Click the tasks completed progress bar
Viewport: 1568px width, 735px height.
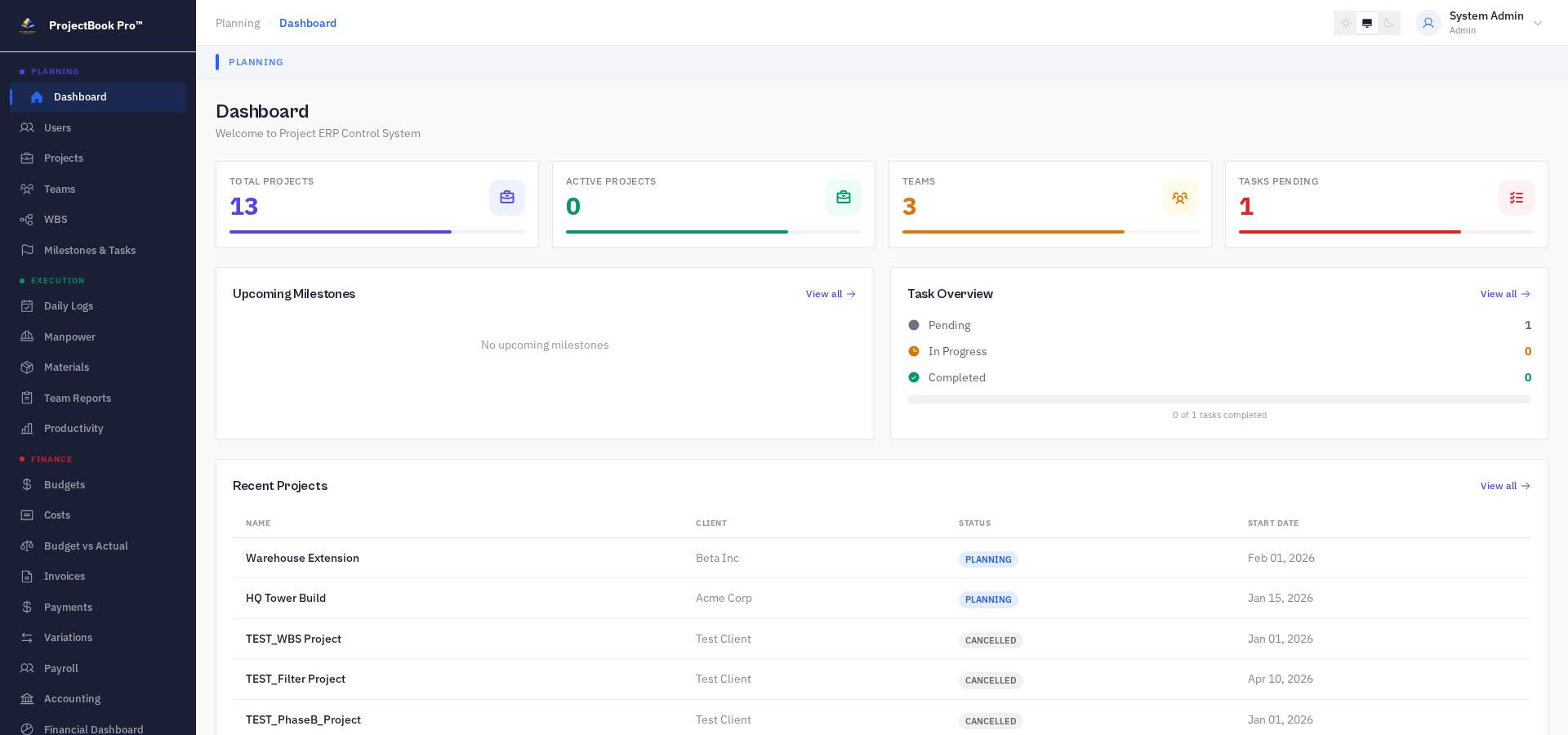tap(1219, 399)
